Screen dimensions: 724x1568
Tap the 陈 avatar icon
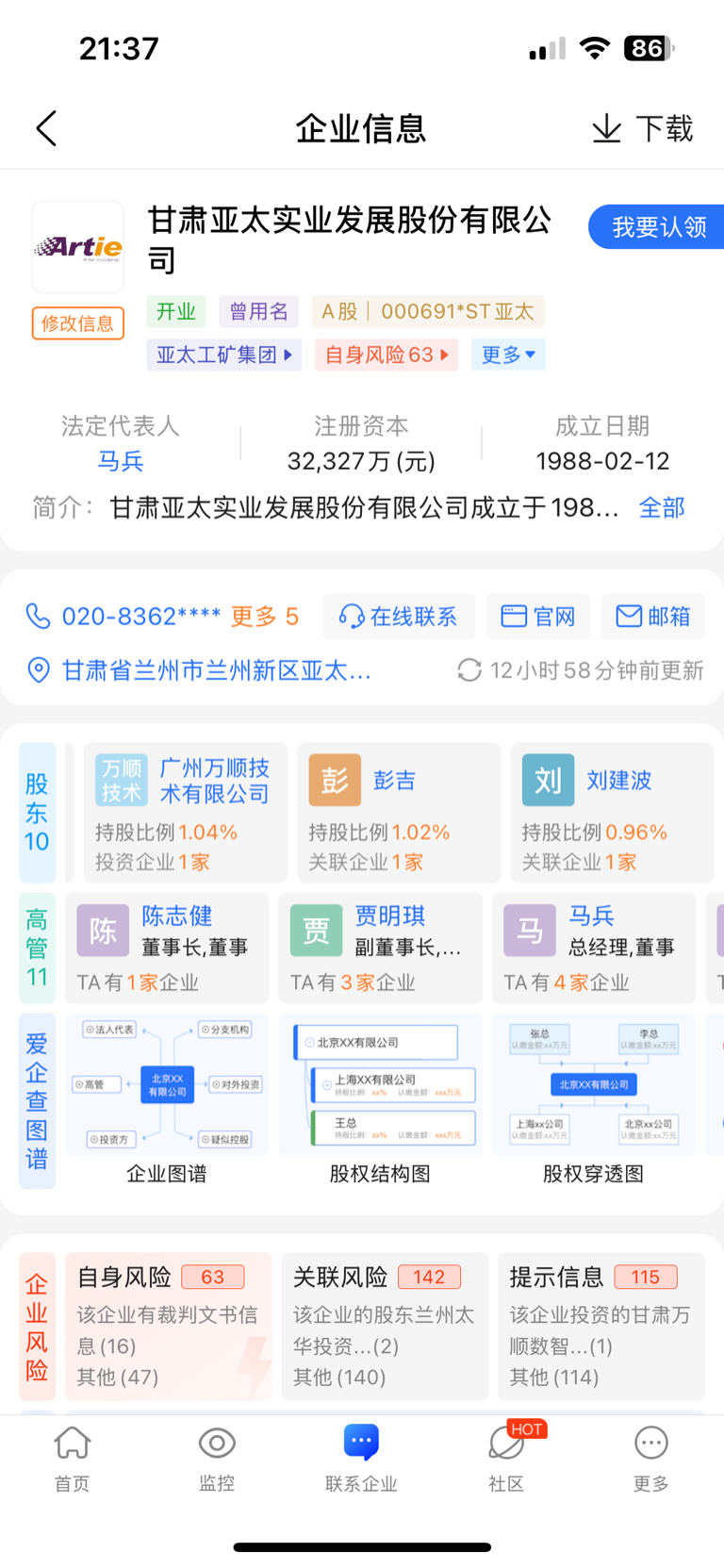coord(103,932)
